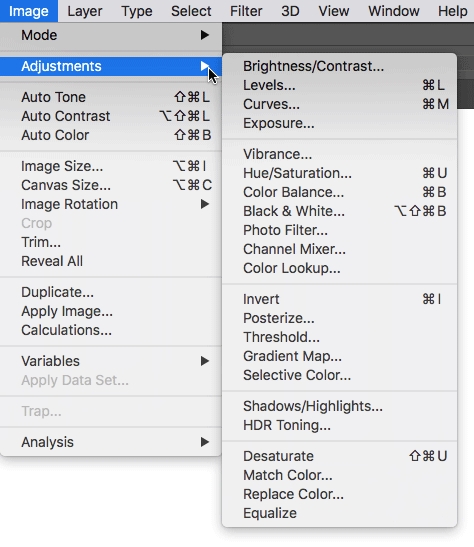This screenshot has width=474, height=547.
Task: Expand the Image Rotation submenu
Action: tap(111, 204)
